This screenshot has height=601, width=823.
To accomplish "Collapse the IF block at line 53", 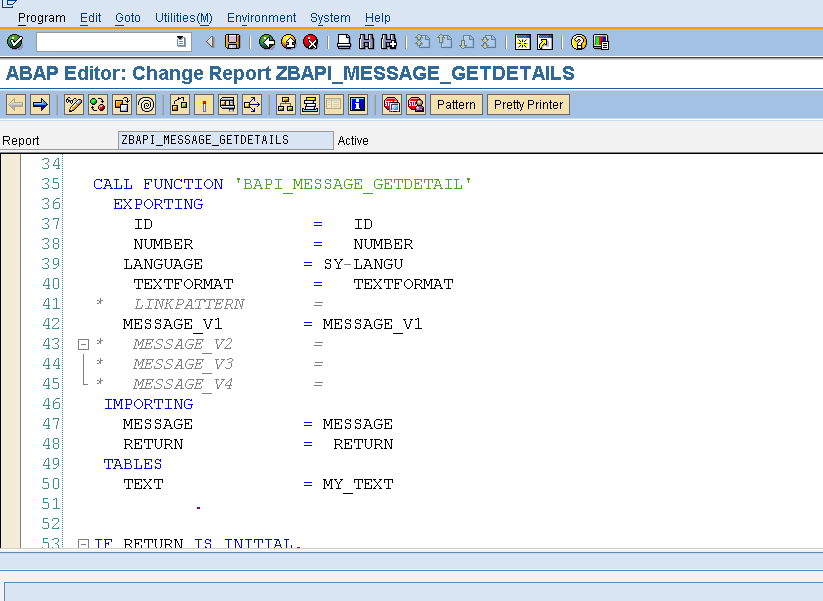I will pos(84,544).
